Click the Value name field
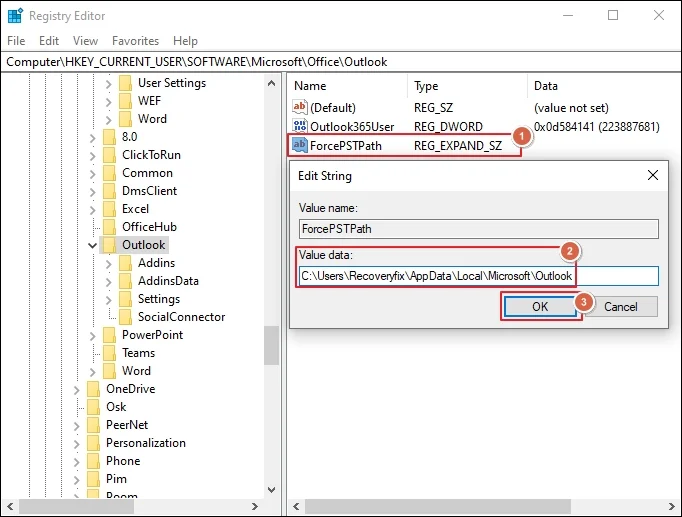The image size is (682, 517). 479,229
